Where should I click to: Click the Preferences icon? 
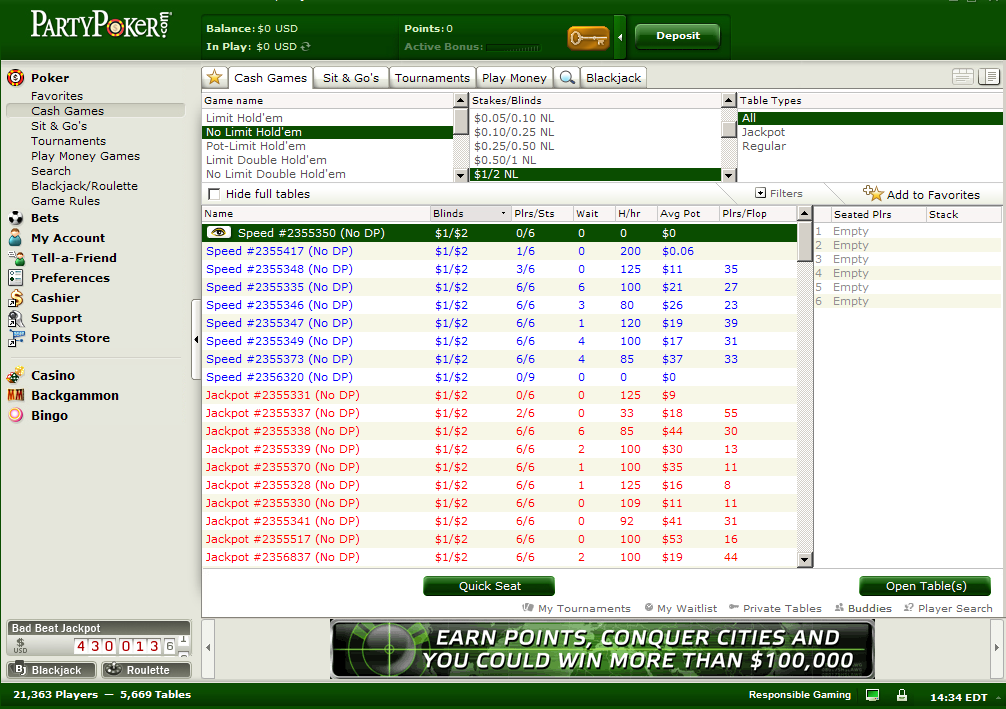coord(15,278)
